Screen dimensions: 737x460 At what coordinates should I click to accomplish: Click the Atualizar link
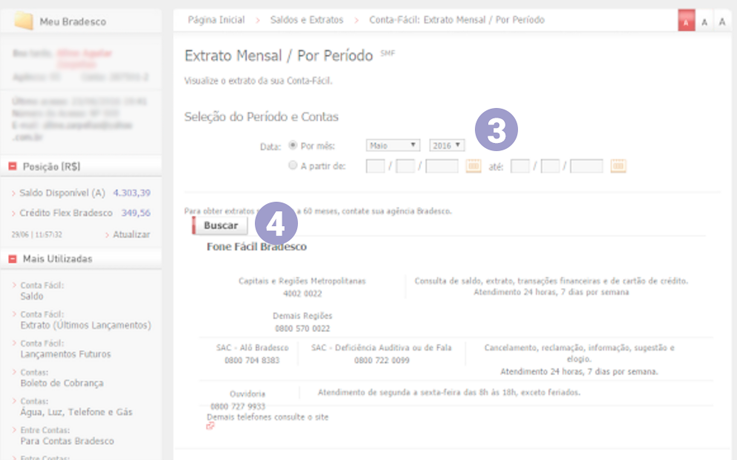tap(131, 234)
